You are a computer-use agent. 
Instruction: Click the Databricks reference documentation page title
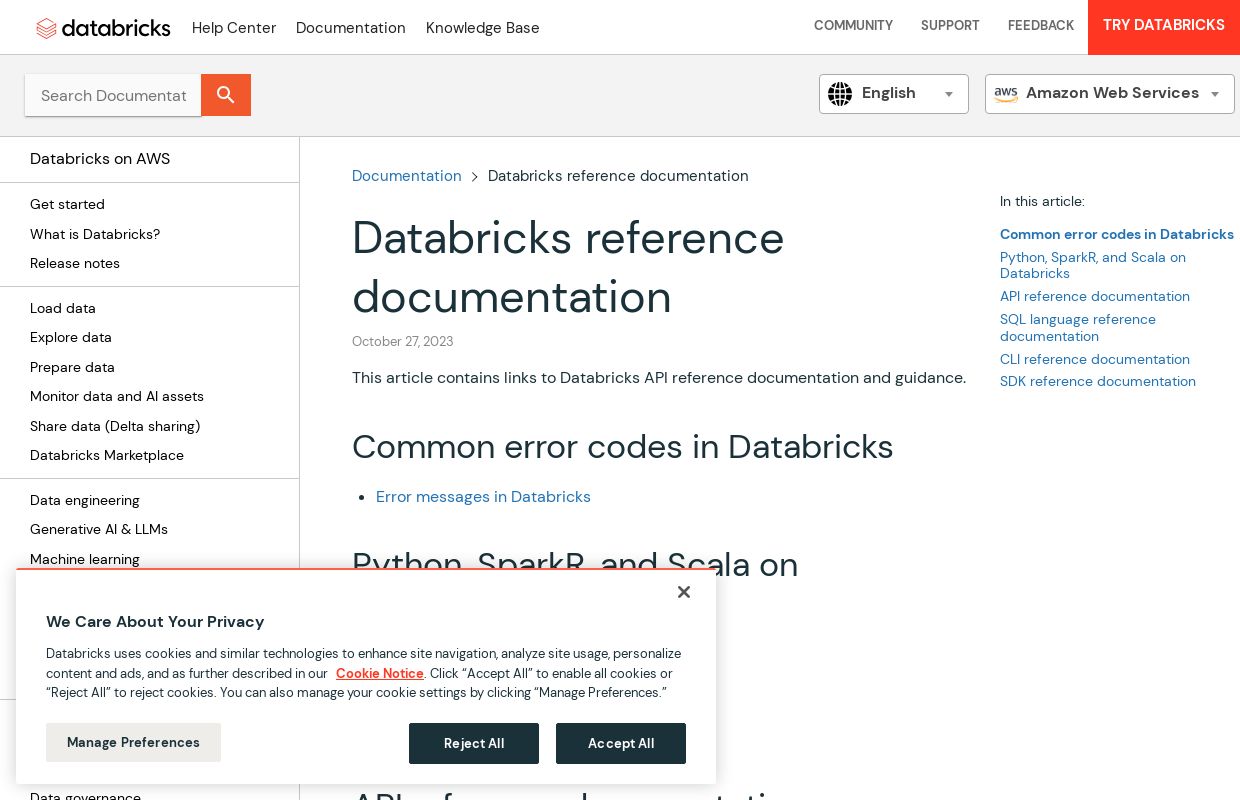pos(568,267)
